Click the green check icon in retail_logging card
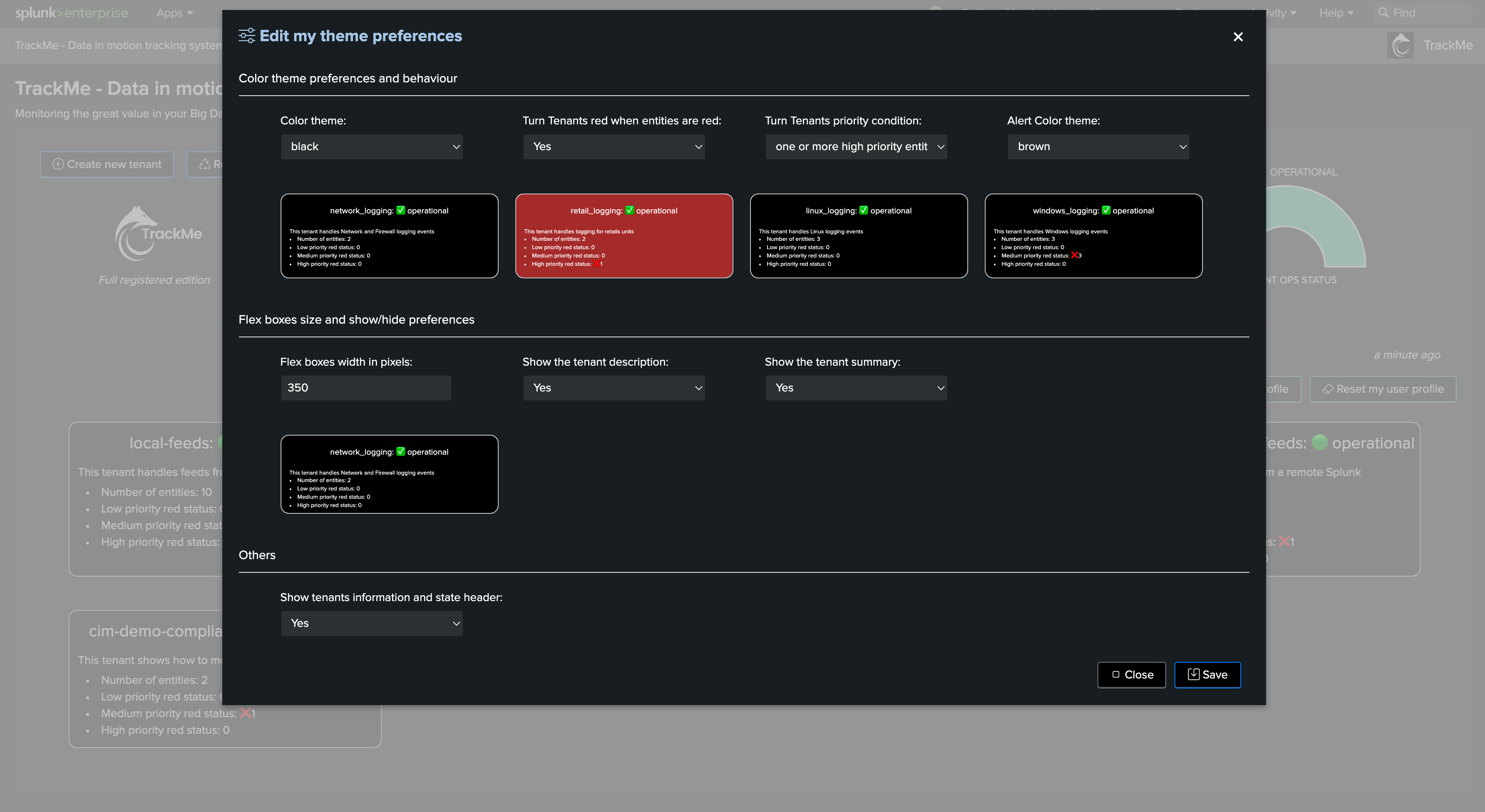The height and width of the screenshot is (812, 1485). [x=630, y=210]
